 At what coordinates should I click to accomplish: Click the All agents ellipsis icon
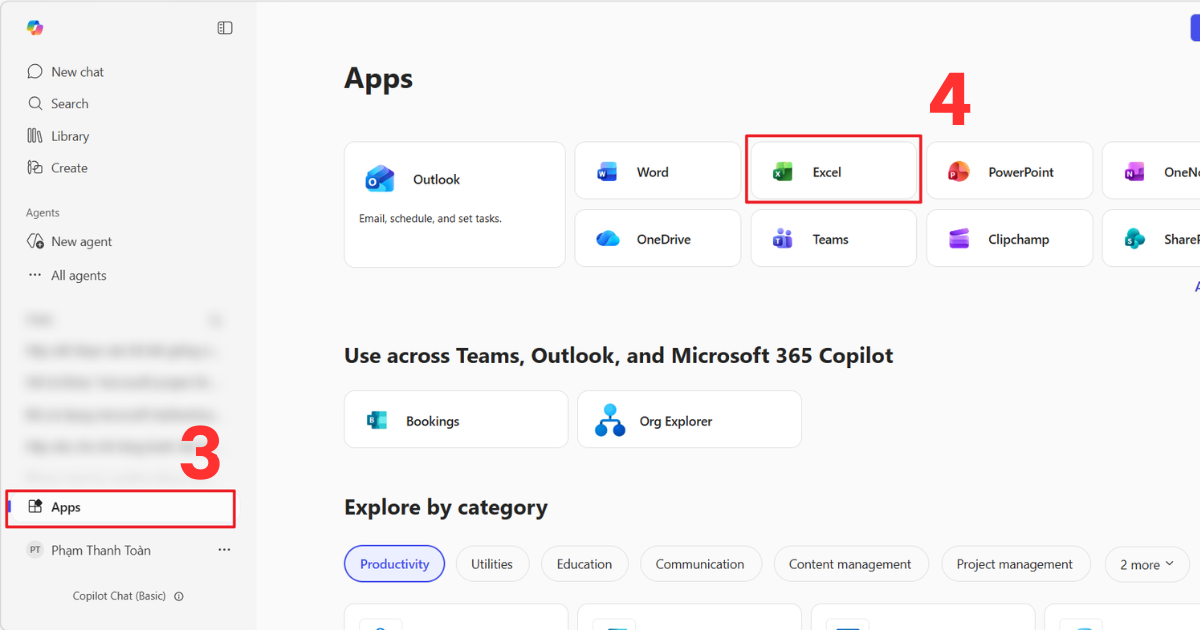coord(35,275)
